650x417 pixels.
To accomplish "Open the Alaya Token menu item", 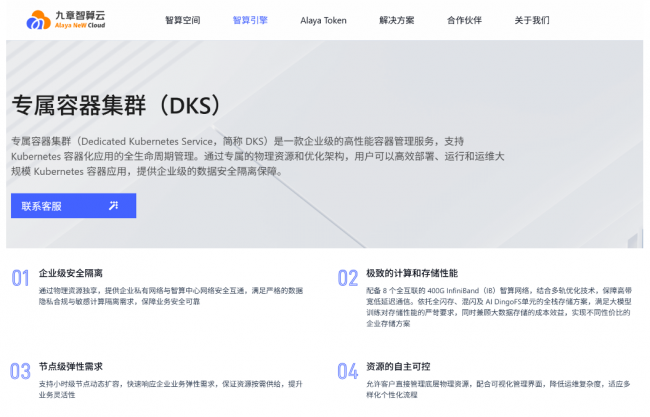I will 323,20.
